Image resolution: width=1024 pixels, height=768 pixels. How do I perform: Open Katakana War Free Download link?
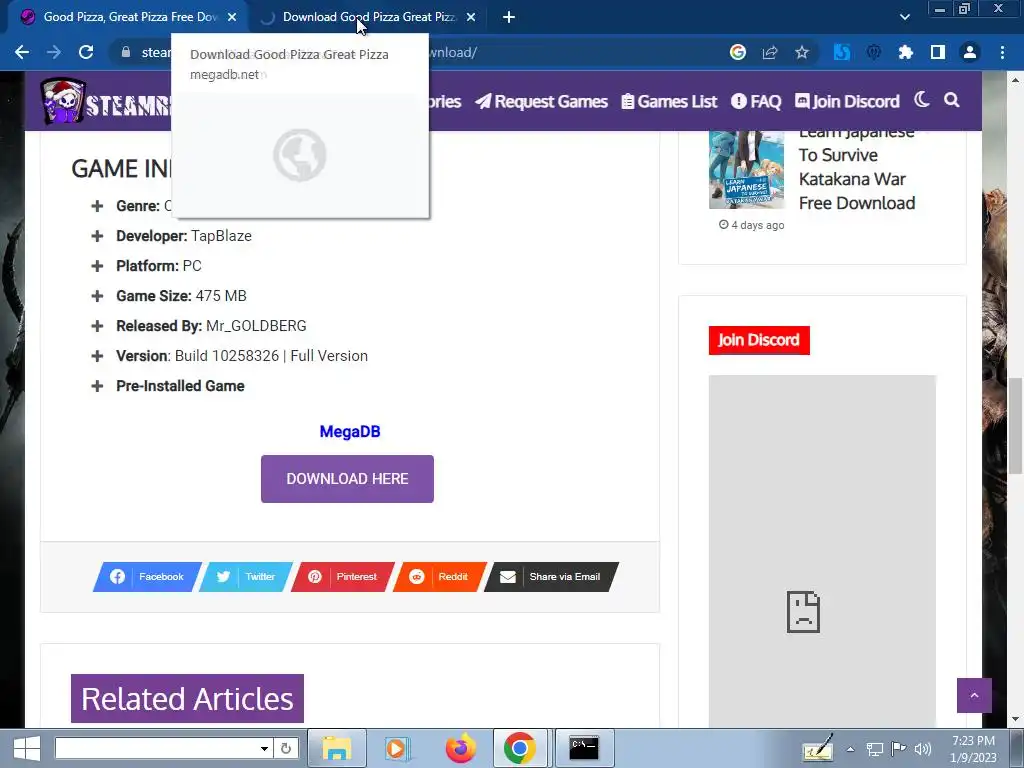click(x=857, y=171)
